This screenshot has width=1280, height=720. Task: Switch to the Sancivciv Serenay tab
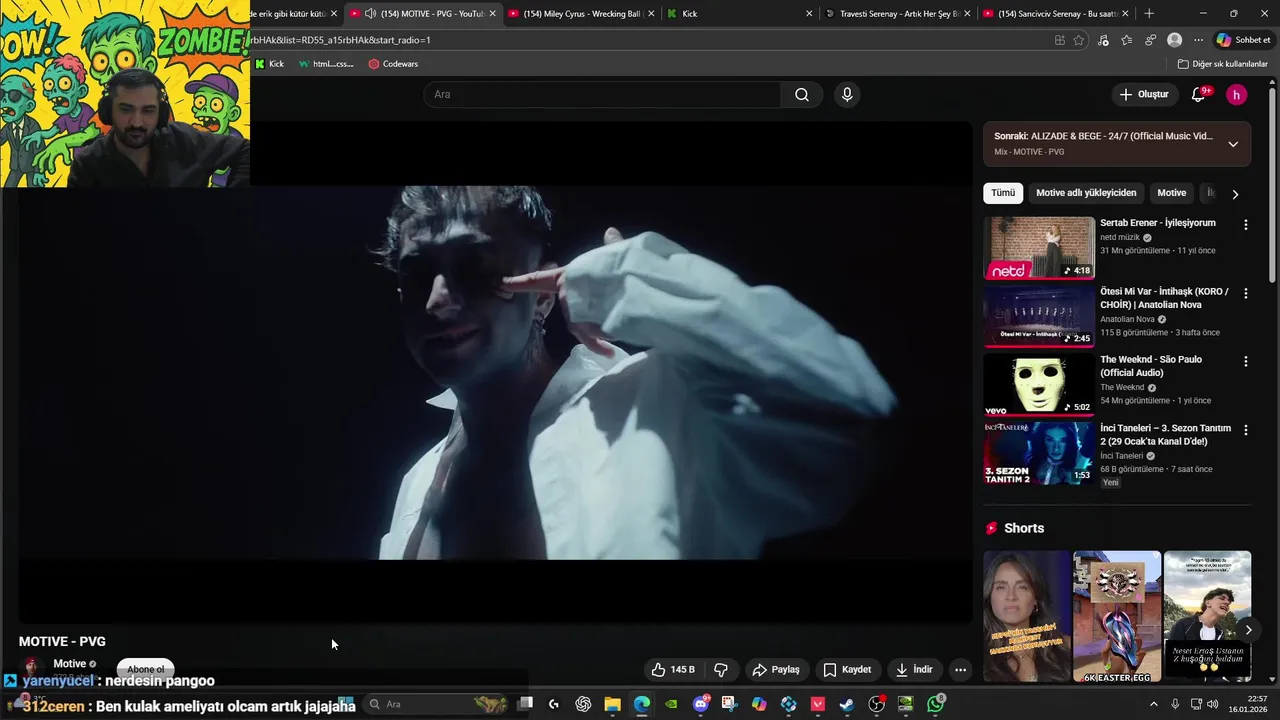[x=1057, y=14]
